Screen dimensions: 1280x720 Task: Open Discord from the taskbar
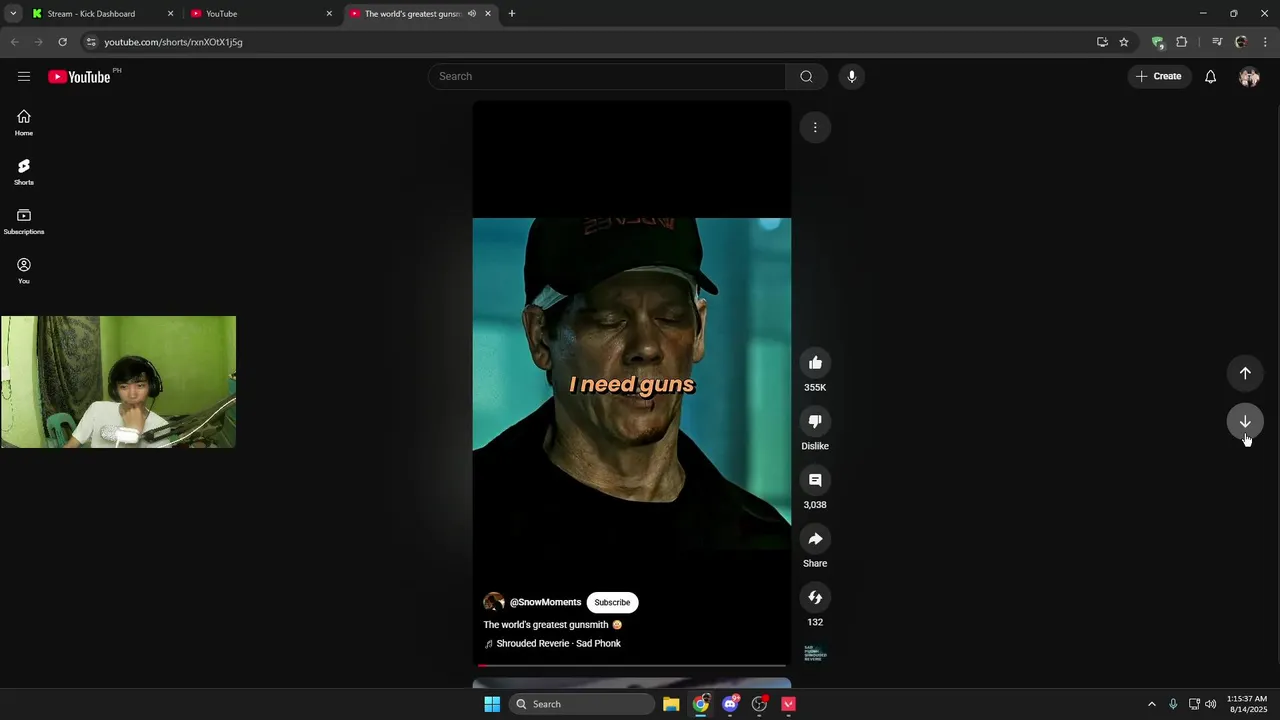(730, 704)
